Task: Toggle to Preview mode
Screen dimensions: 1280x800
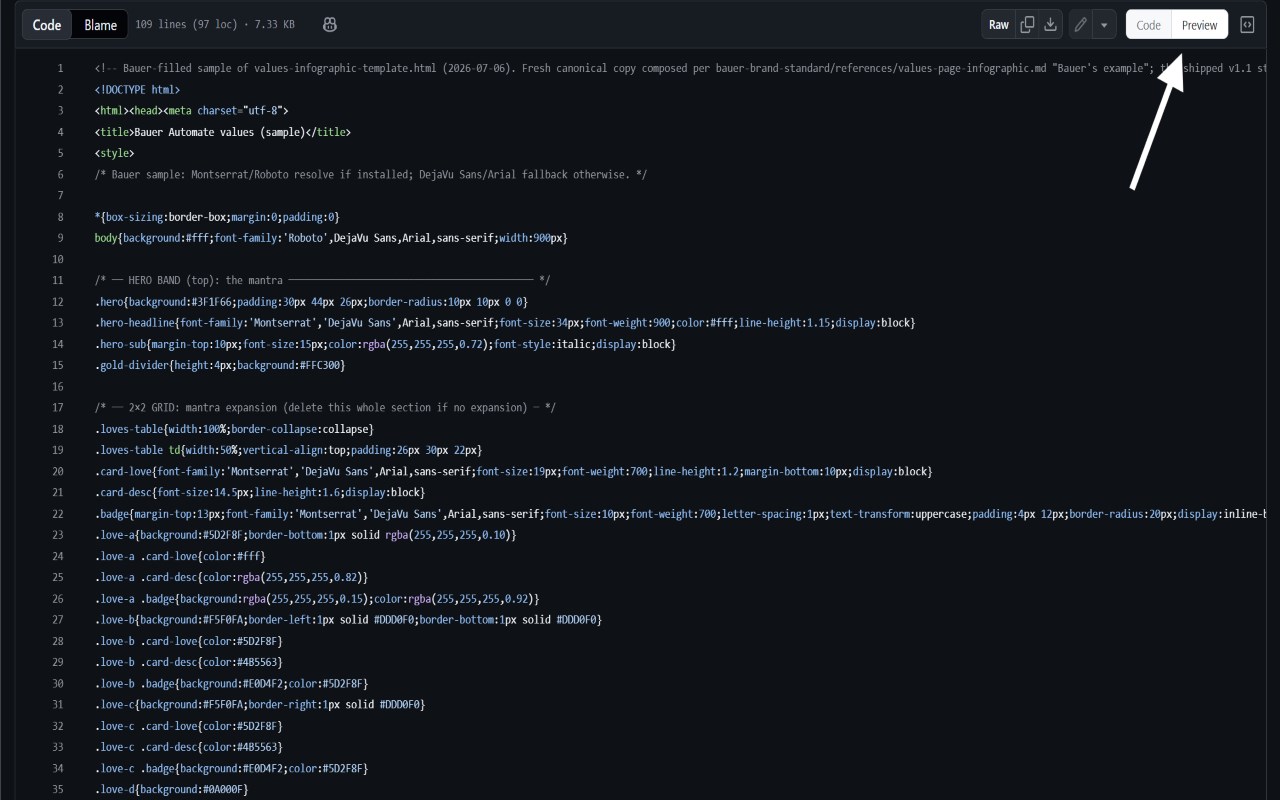Action: click(x=1199, y=25)
